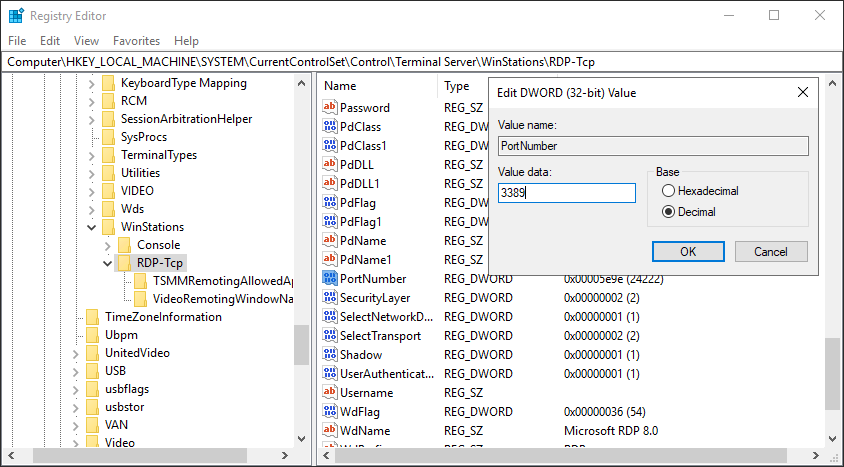The height and width of the screenshot is (467, 844).
Task: Click the Registry Editor app icon in title bar
Action: click(x=16, y=16)
